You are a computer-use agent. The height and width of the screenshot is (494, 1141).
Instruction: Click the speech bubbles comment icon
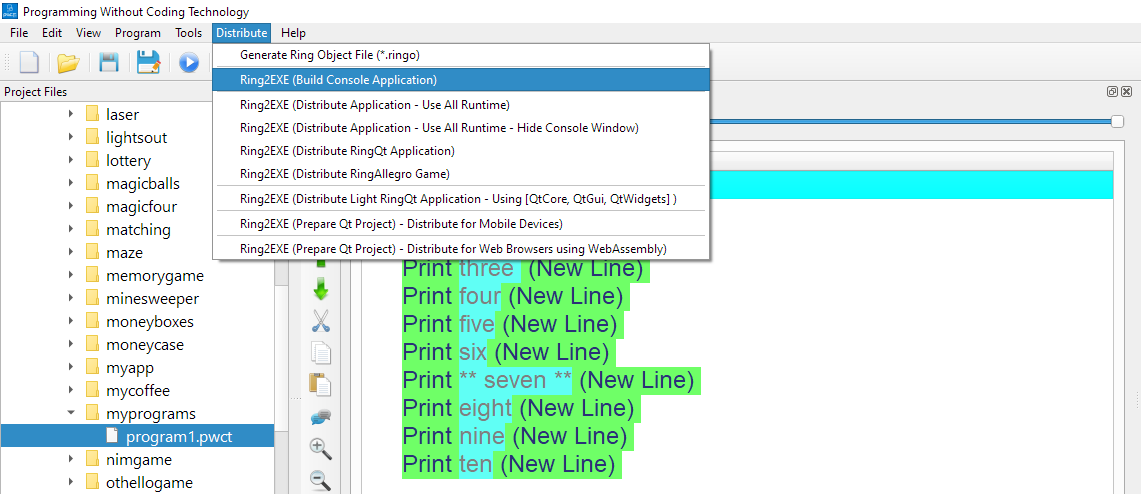[321, 417]
